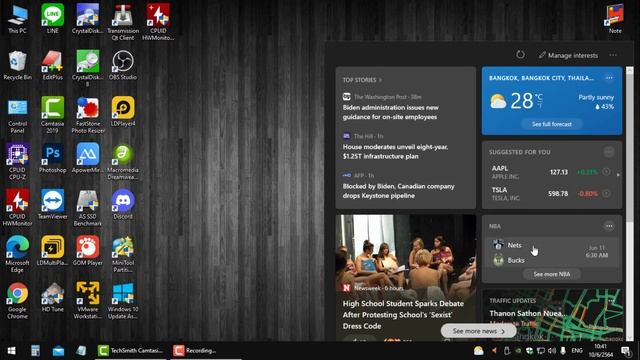Open TeamViewer desktop shortcut

click(x=53, y=205)
